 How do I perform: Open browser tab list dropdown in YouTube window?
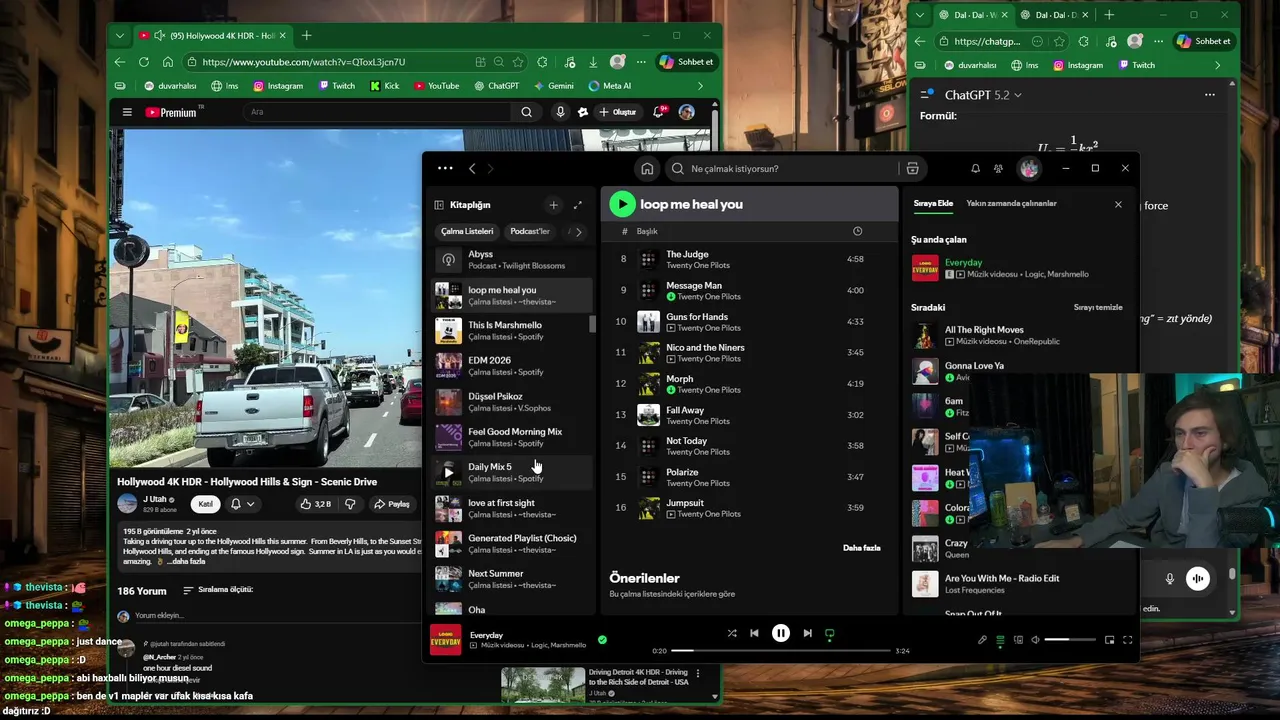[x=120, y=36]
